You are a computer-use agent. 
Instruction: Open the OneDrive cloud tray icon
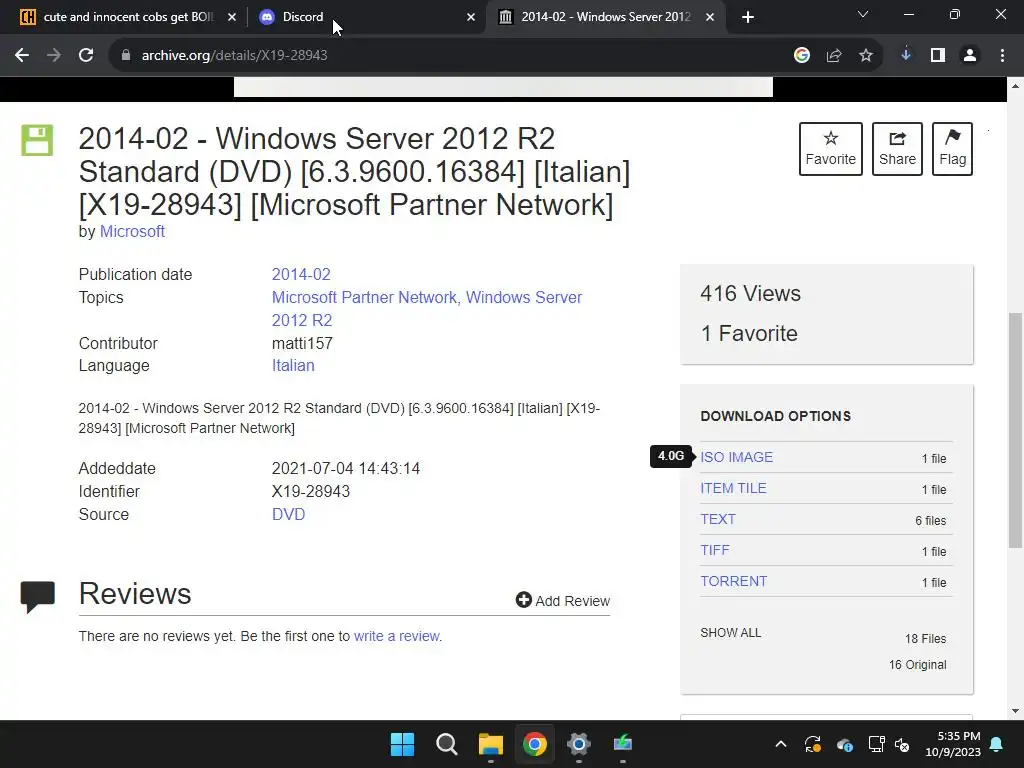coord(844,744)
